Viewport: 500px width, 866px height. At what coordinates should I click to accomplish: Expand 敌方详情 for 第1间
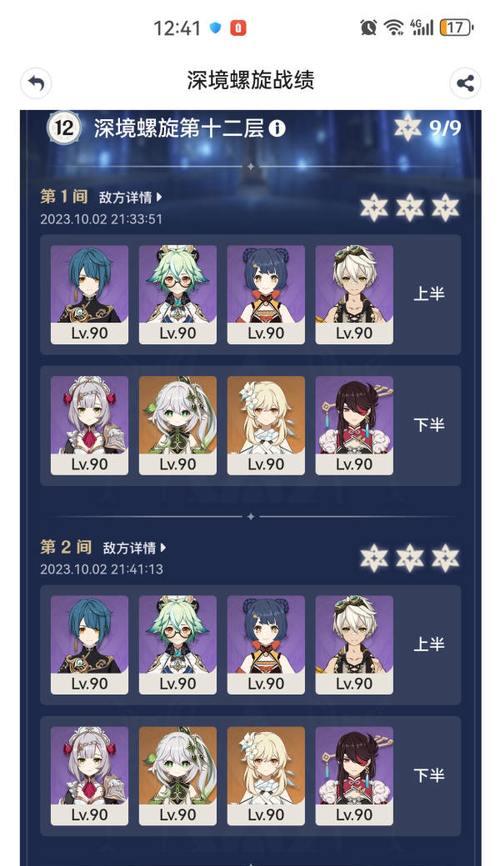point(130,197)
